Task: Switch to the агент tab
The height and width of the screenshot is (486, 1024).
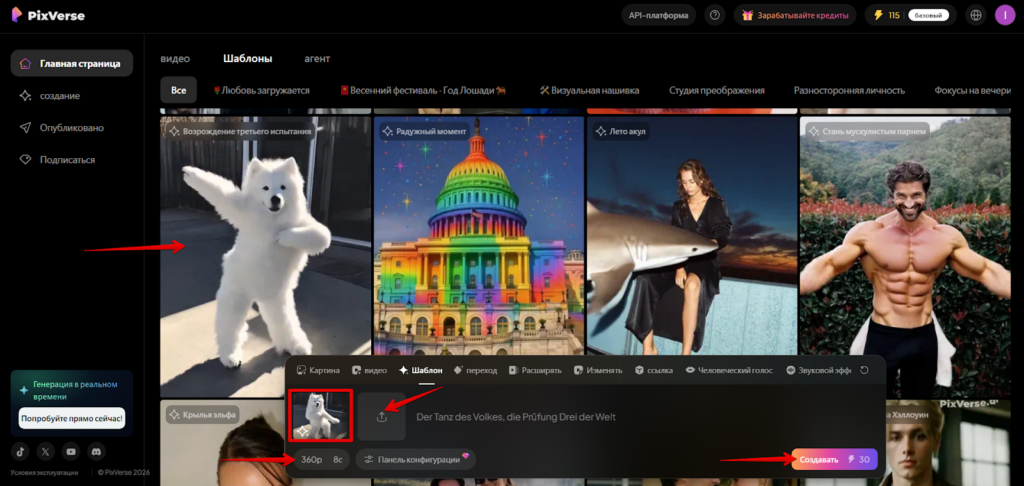Action: click(x=317, y=59)
